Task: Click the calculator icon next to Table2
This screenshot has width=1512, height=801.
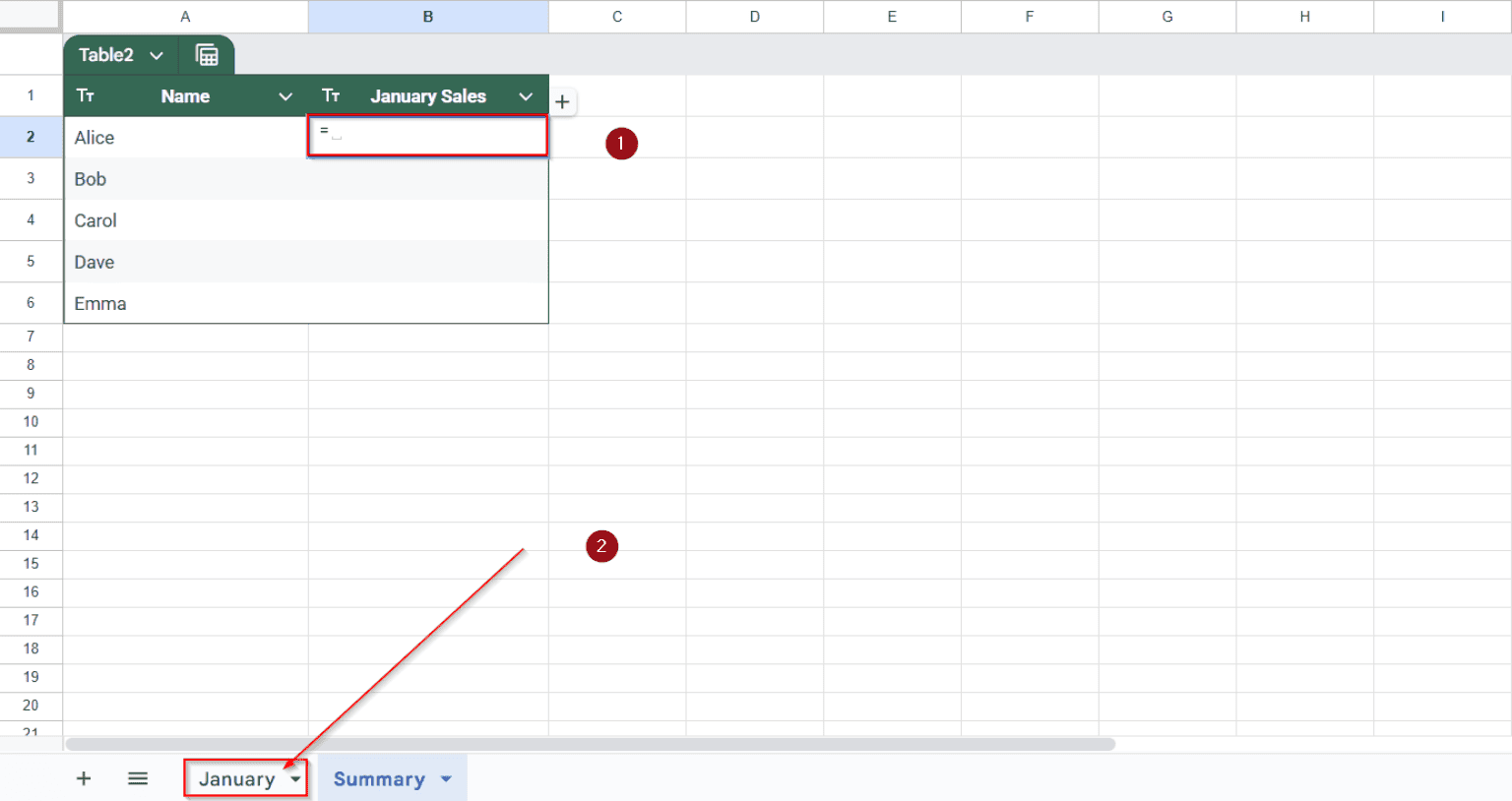Action: click(x=207, y=55)
